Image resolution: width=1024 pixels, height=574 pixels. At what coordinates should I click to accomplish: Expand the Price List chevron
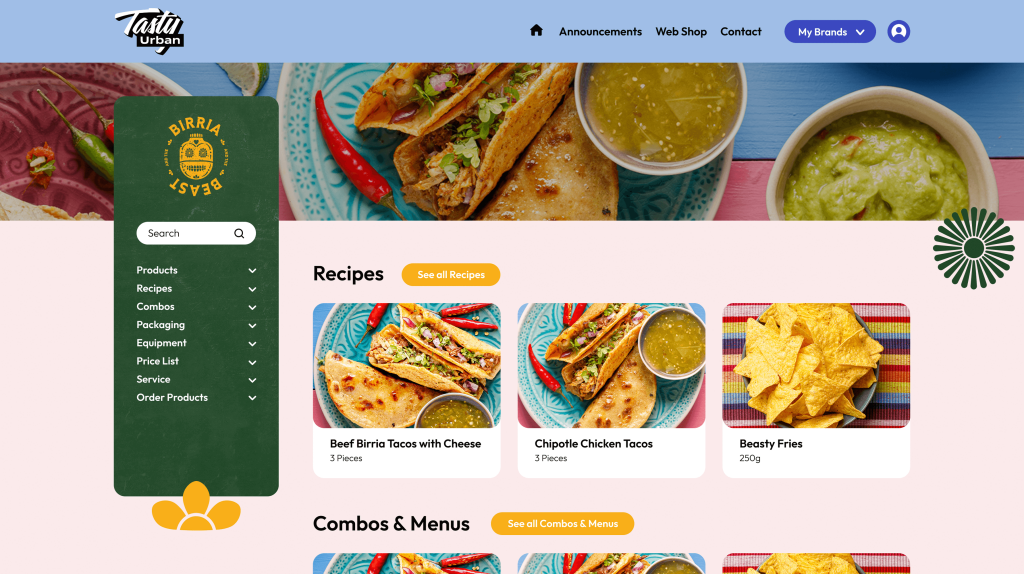click(x=252, y=362)
